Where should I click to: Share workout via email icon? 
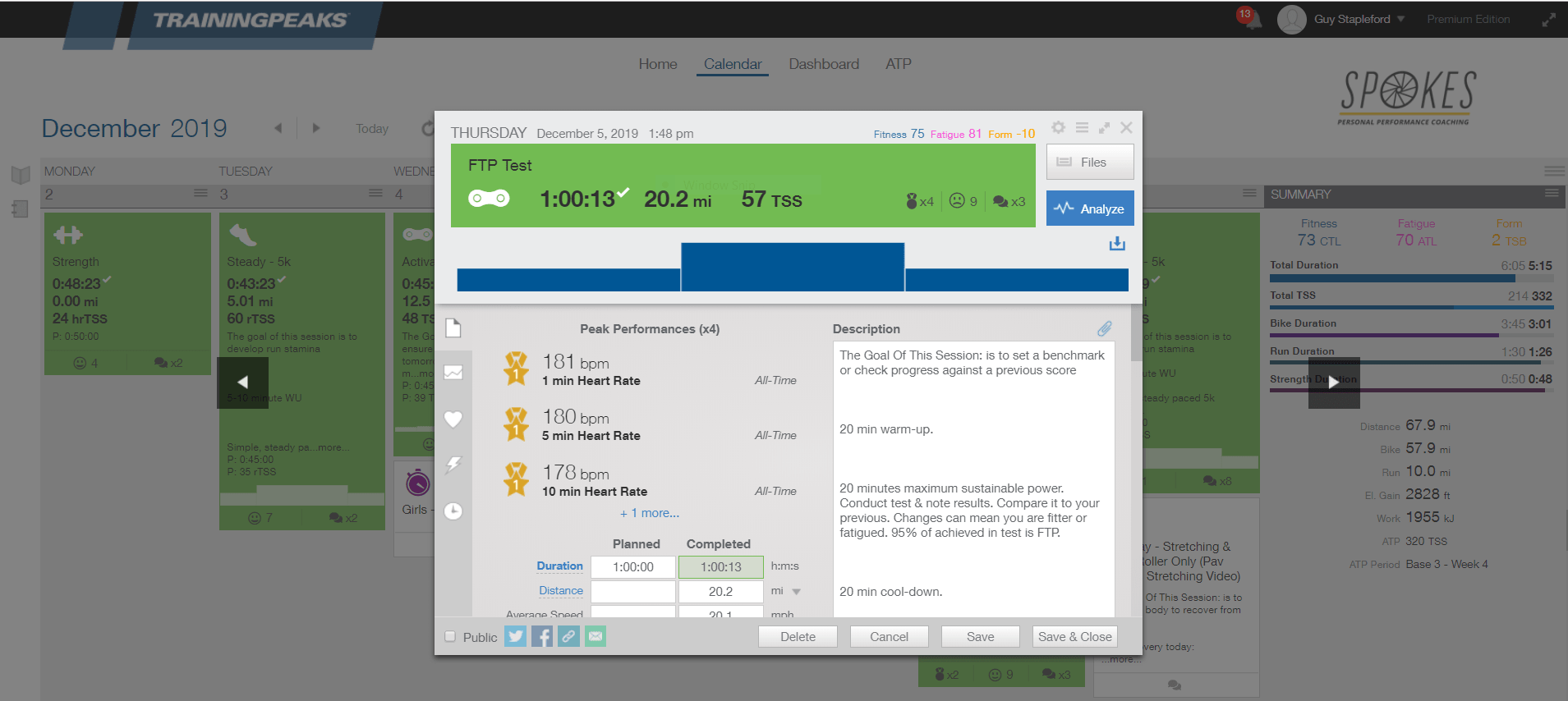tap(595, 636)
